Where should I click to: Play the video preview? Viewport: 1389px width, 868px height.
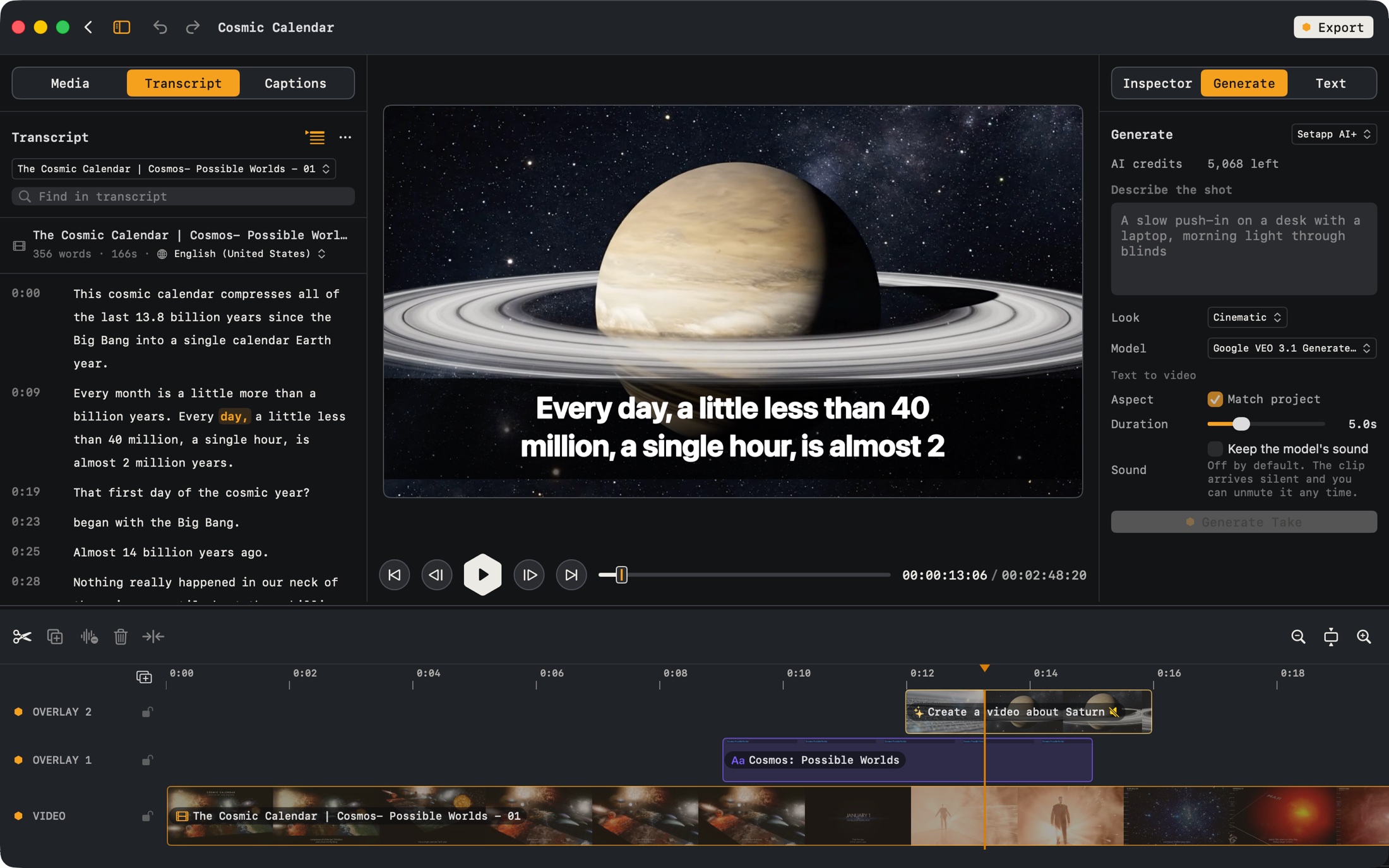click(482, 574)
